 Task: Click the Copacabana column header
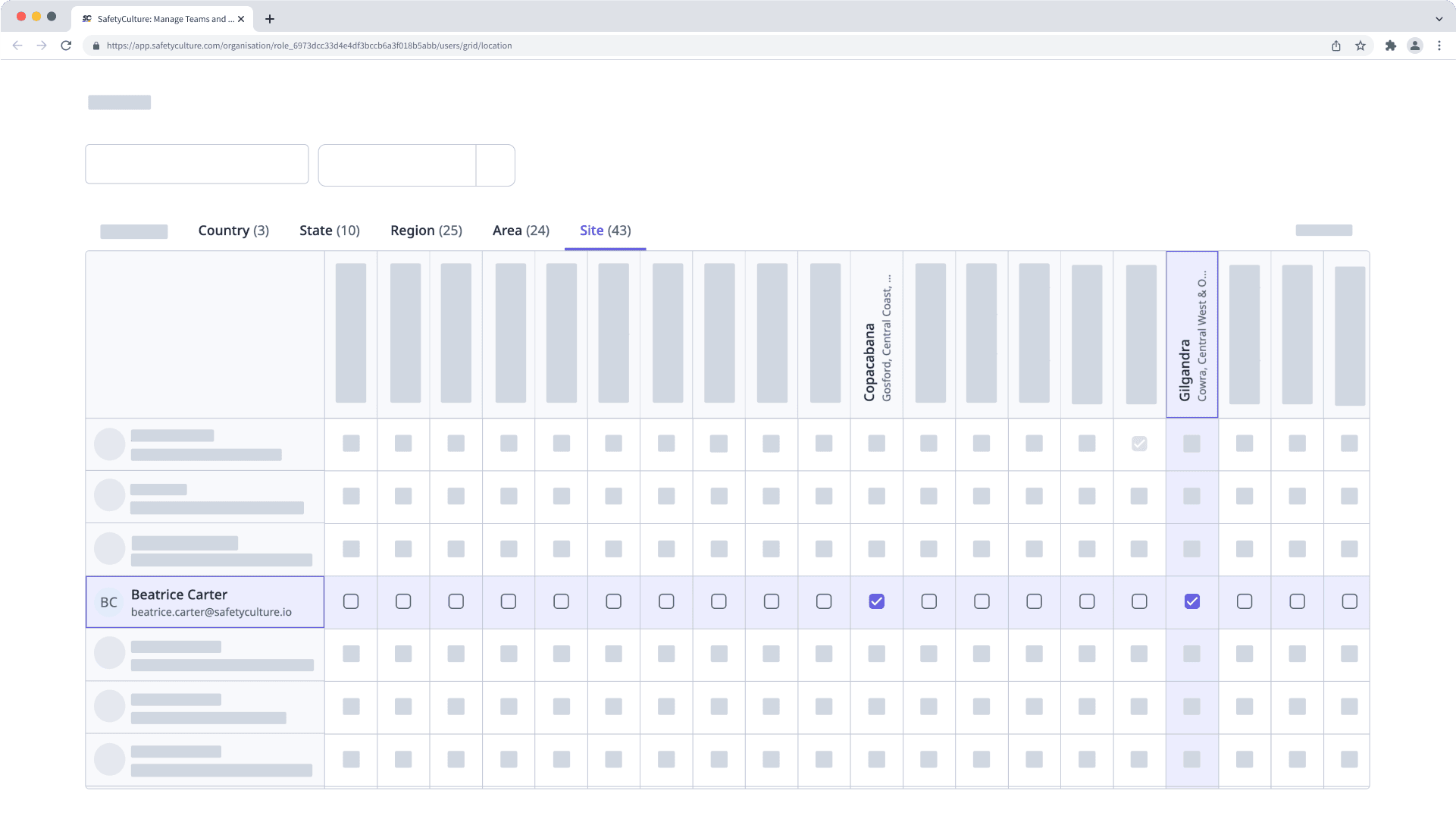(x=876, y=334)
